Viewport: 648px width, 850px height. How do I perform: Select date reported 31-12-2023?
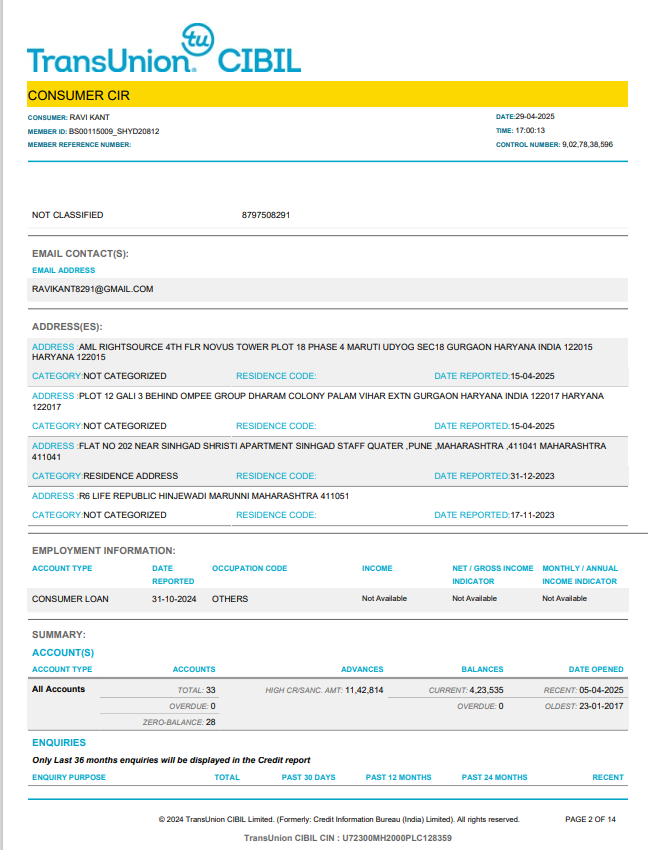point(532,476)
